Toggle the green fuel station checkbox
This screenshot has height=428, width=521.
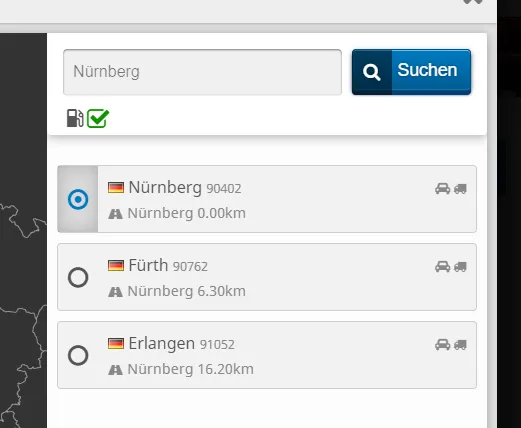(98, 118)
